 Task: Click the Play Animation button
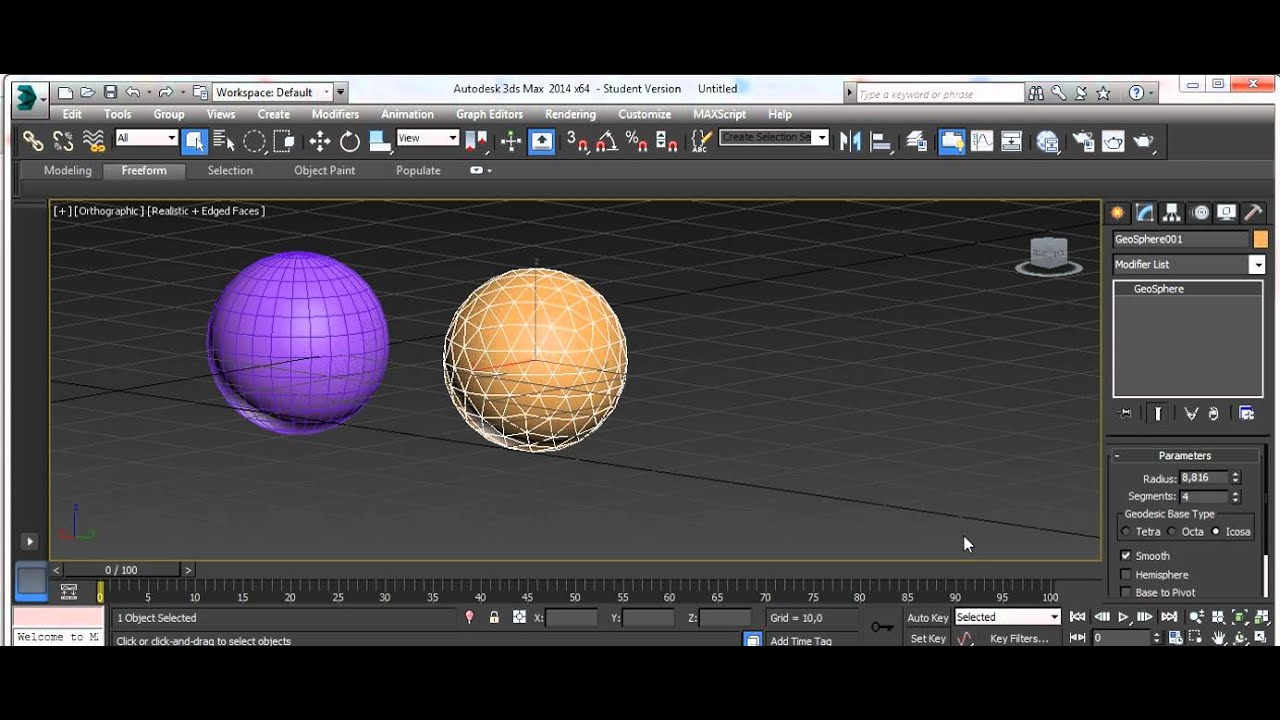(1123, 617)
